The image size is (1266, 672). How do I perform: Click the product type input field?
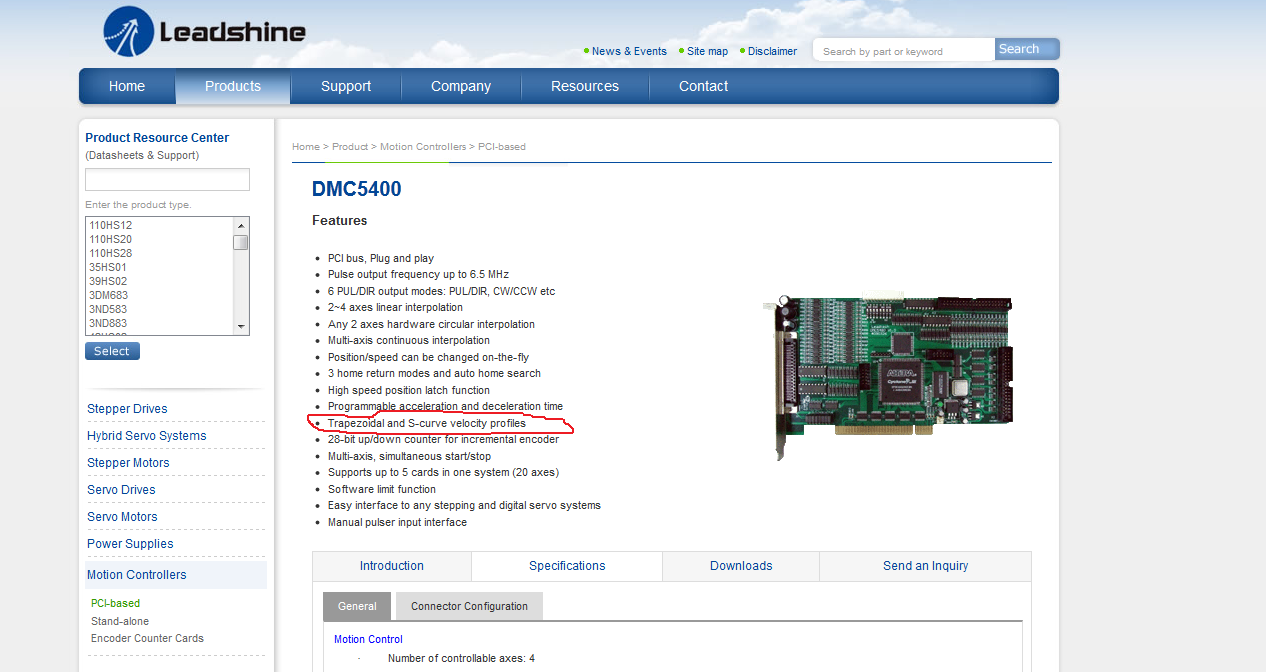[x=167, y=179]
